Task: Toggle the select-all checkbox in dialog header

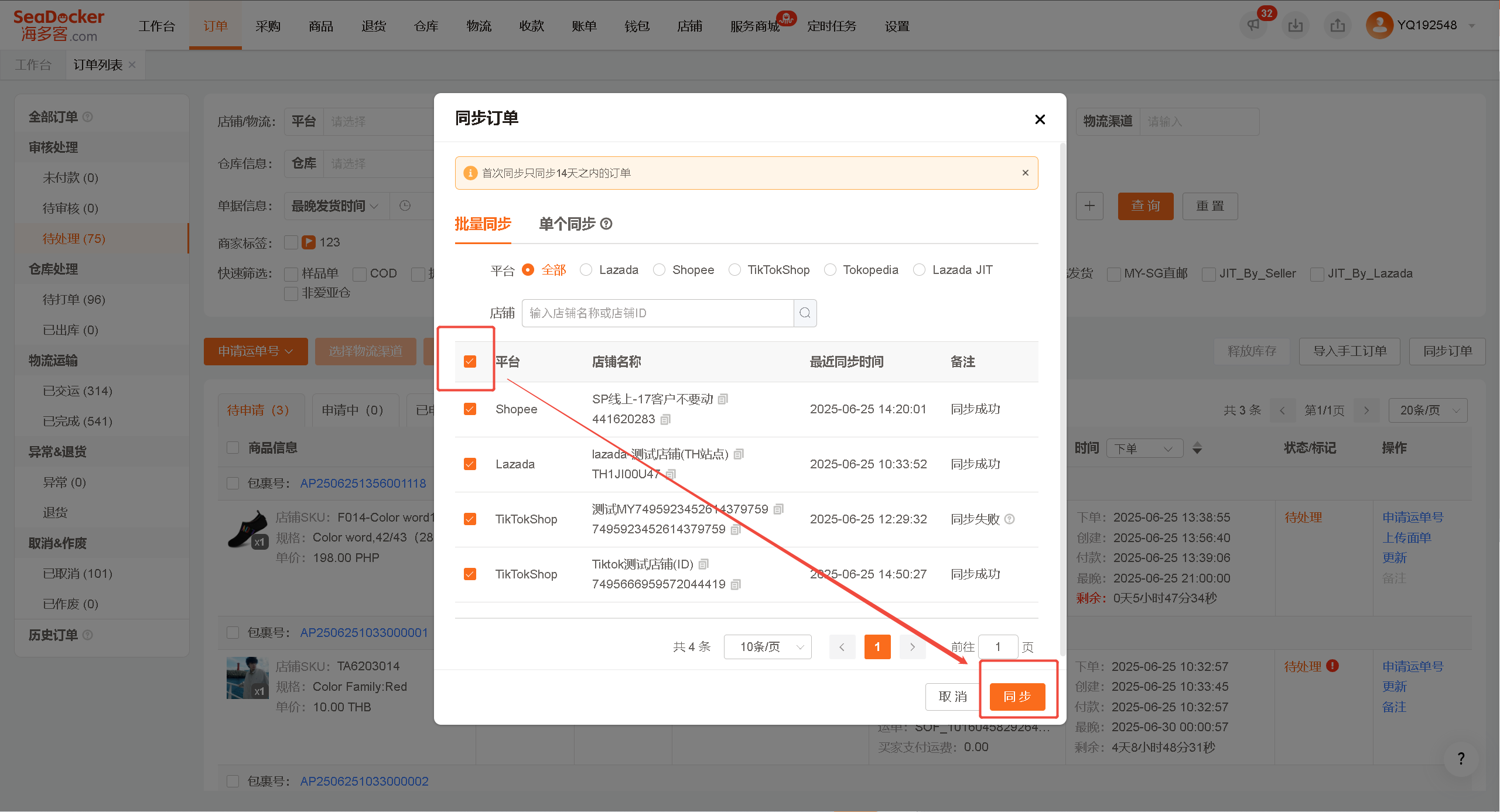Action: (470, 361)
